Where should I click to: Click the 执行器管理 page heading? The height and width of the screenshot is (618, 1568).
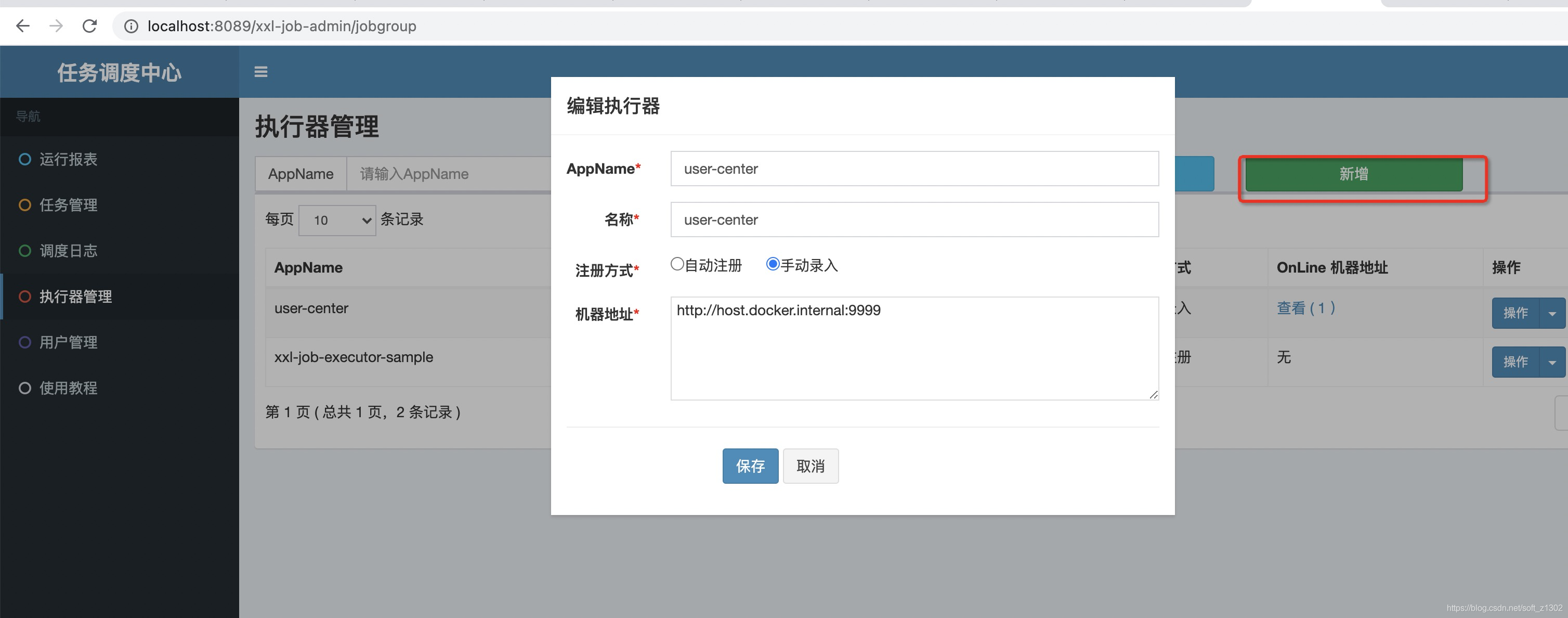coord(317,126)
